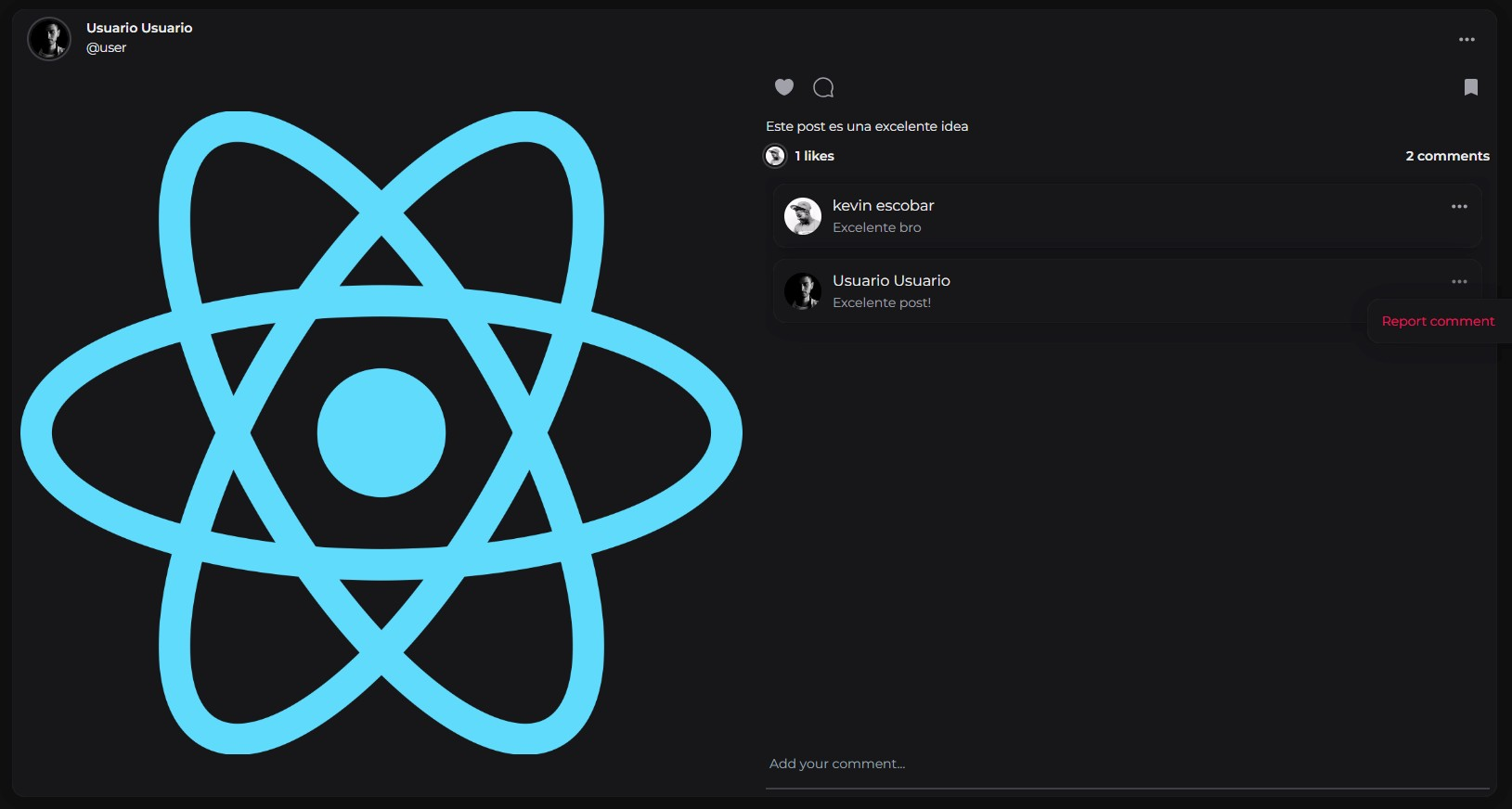
Task: View who liked via "1 likes"
Action: [x=814, y=156]
